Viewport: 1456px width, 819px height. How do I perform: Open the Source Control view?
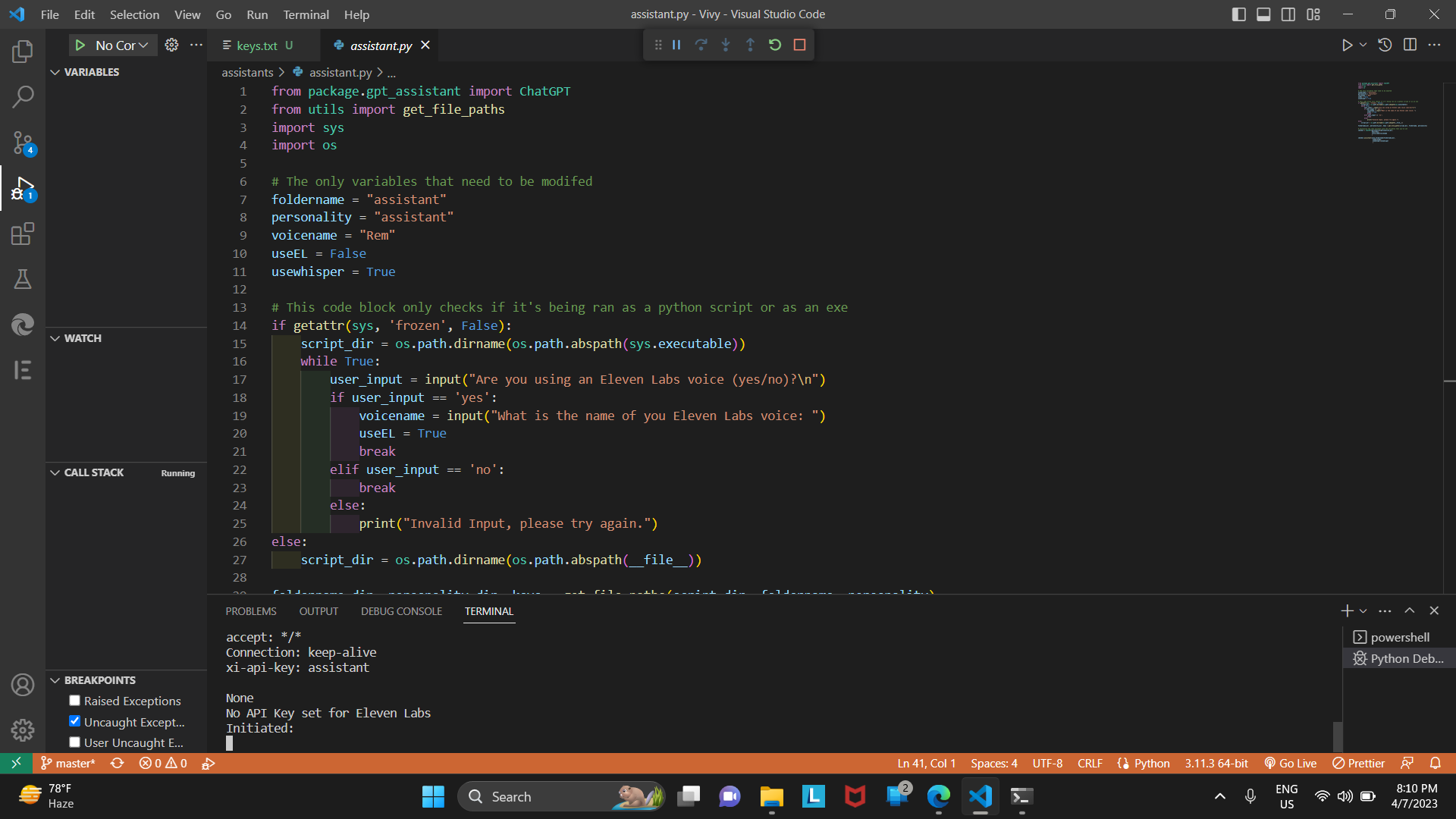pos(23,143)
